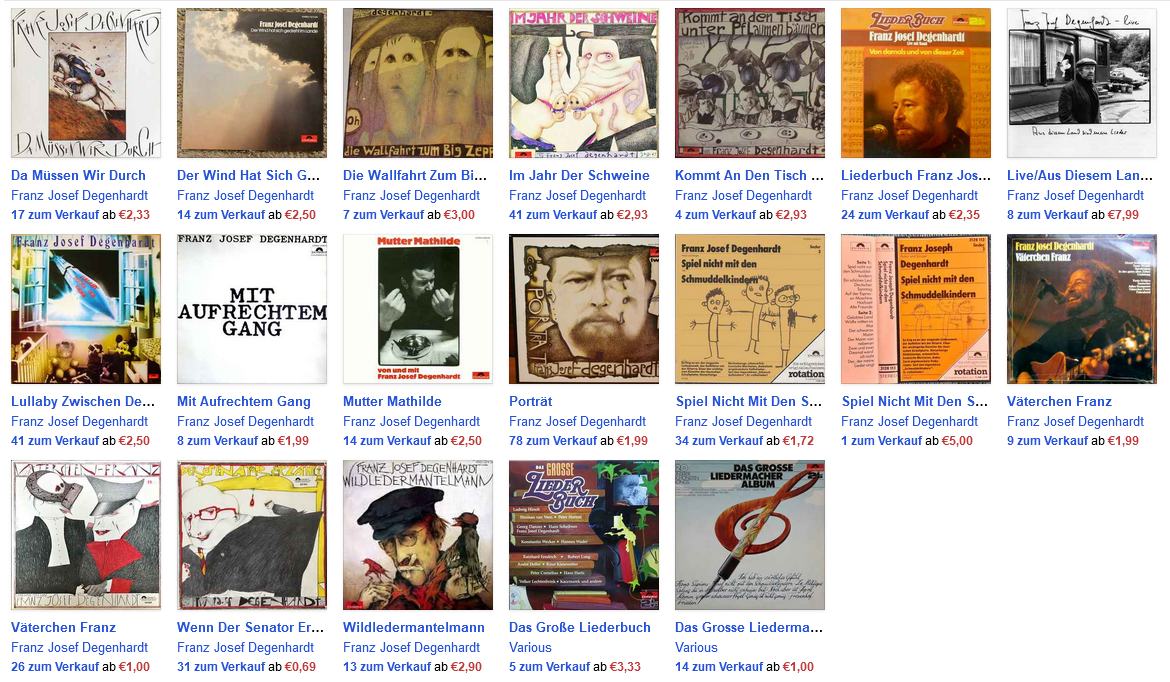Open the Da Müssen Wir Durch album cover

click(x=86, y=83)
